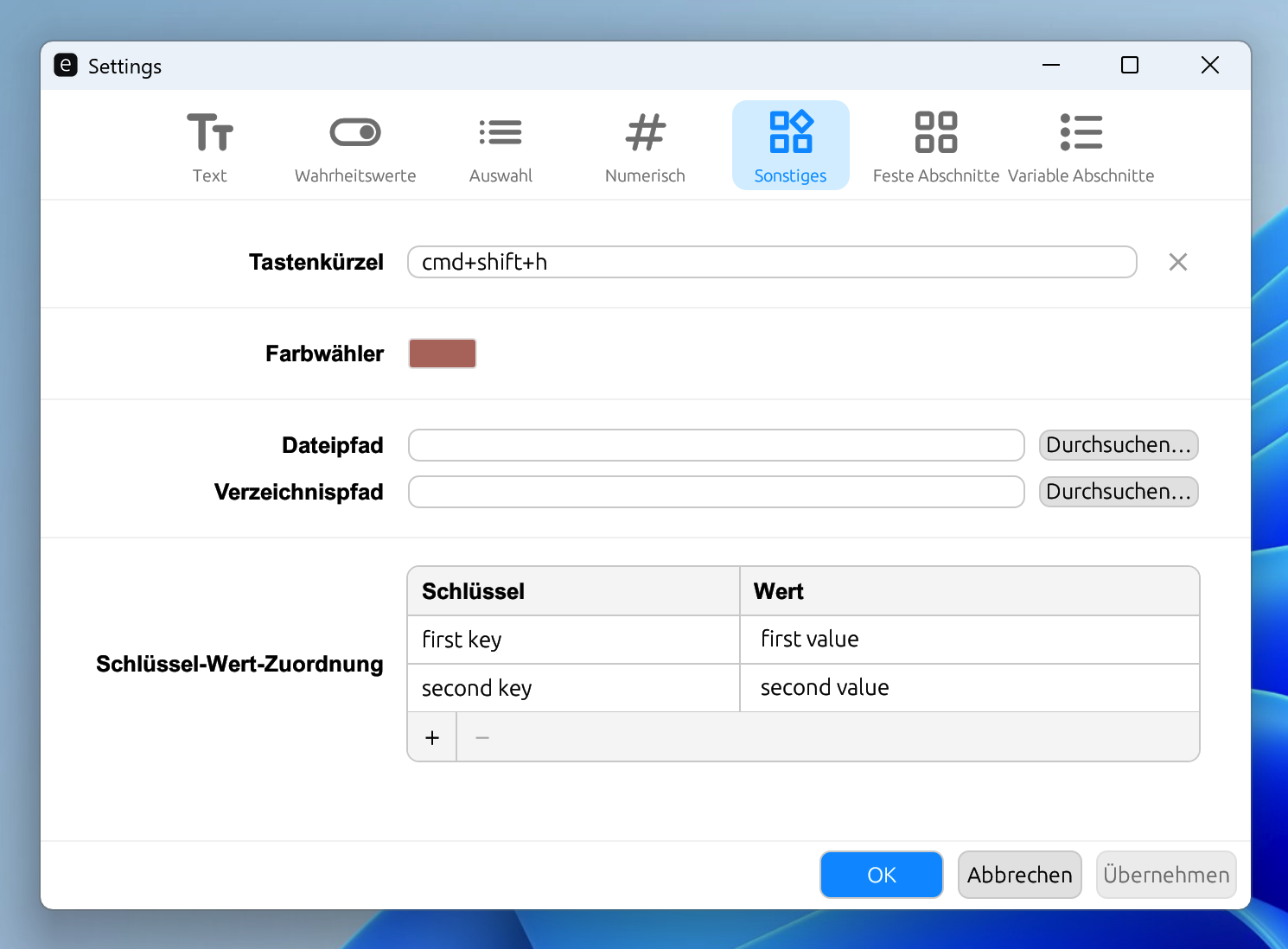Confirm settings with OK

point(882,875)
